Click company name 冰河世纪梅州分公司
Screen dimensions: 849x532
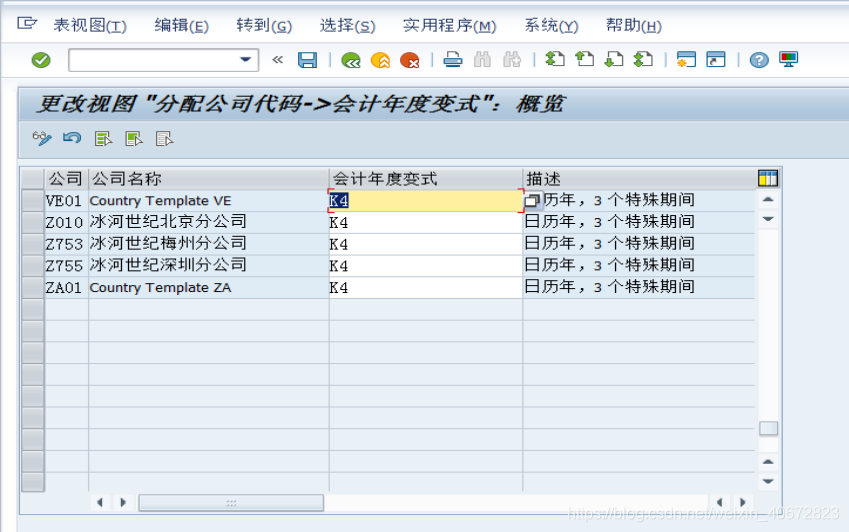[x=168, y=243]
